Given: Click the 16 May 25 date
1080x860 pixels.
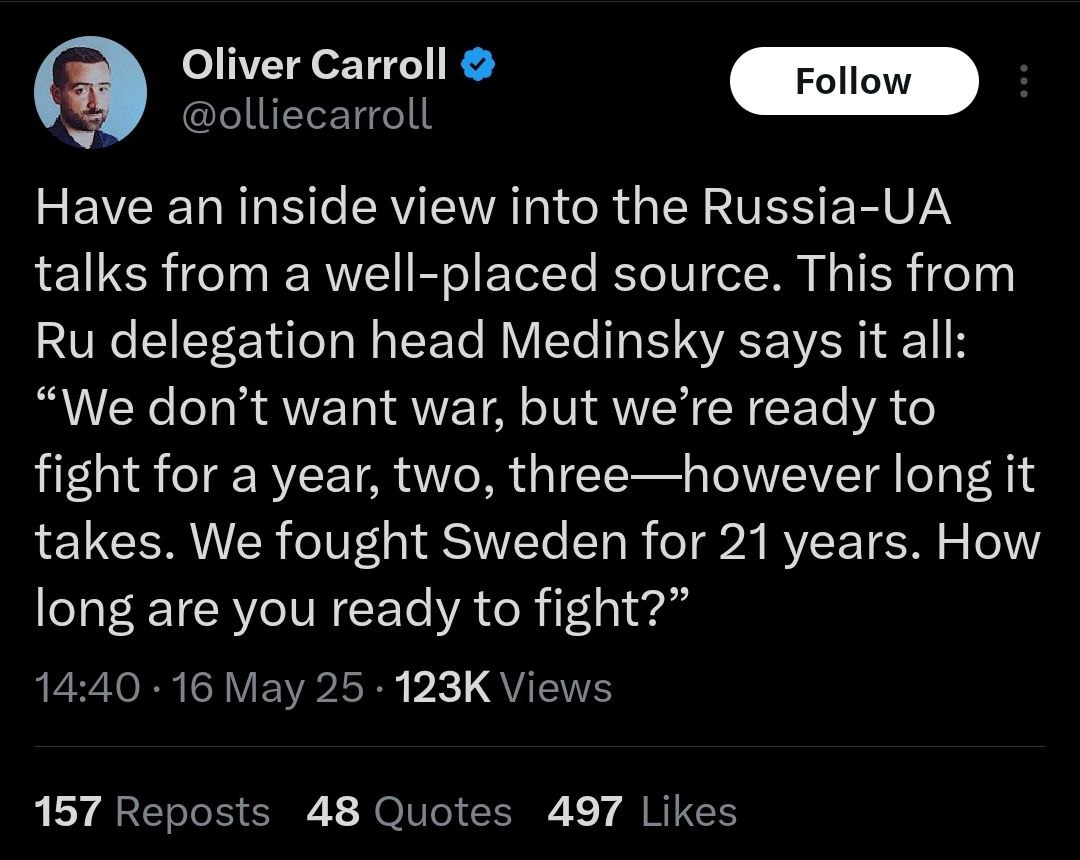Looking at the screenshot, I should coord(268,688).
